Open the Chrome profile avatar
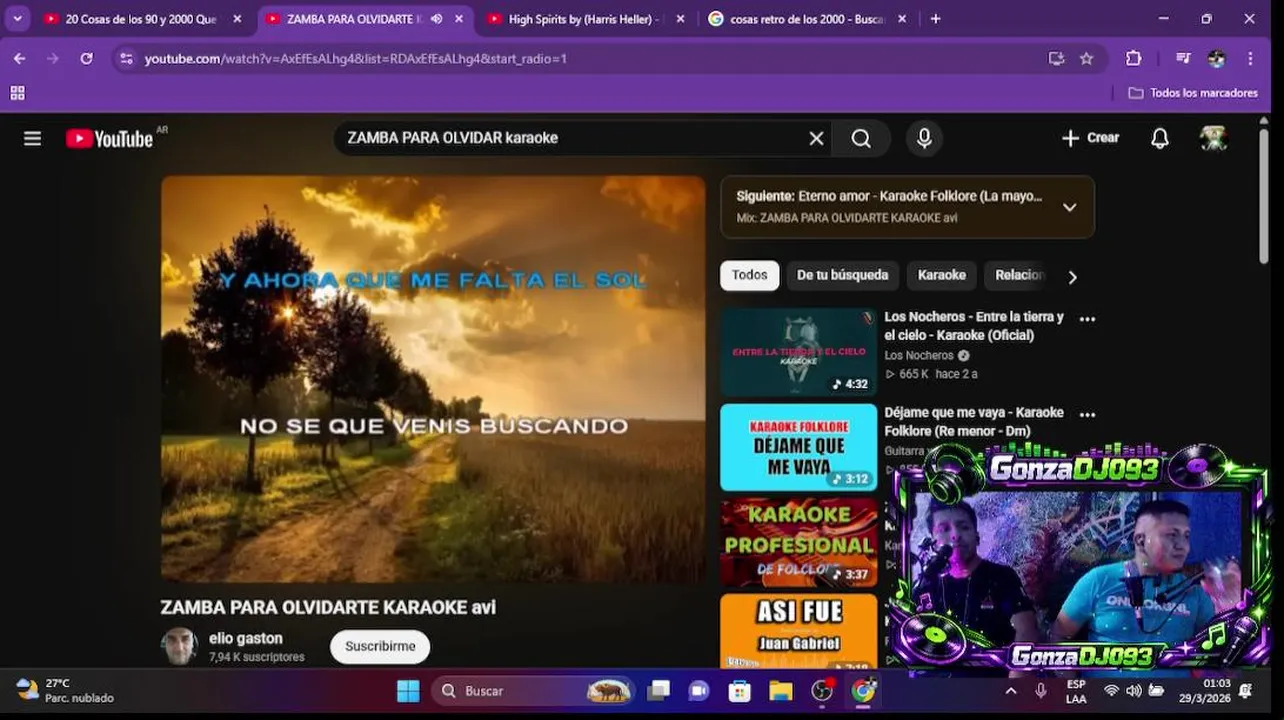 tap(1216, 59)
